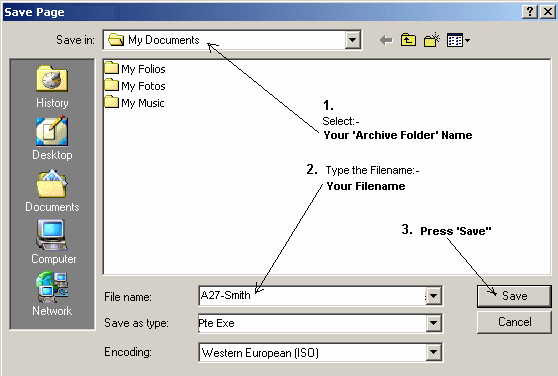
Task: Open Network in the places bar
Action: click(x=52, y=294)
